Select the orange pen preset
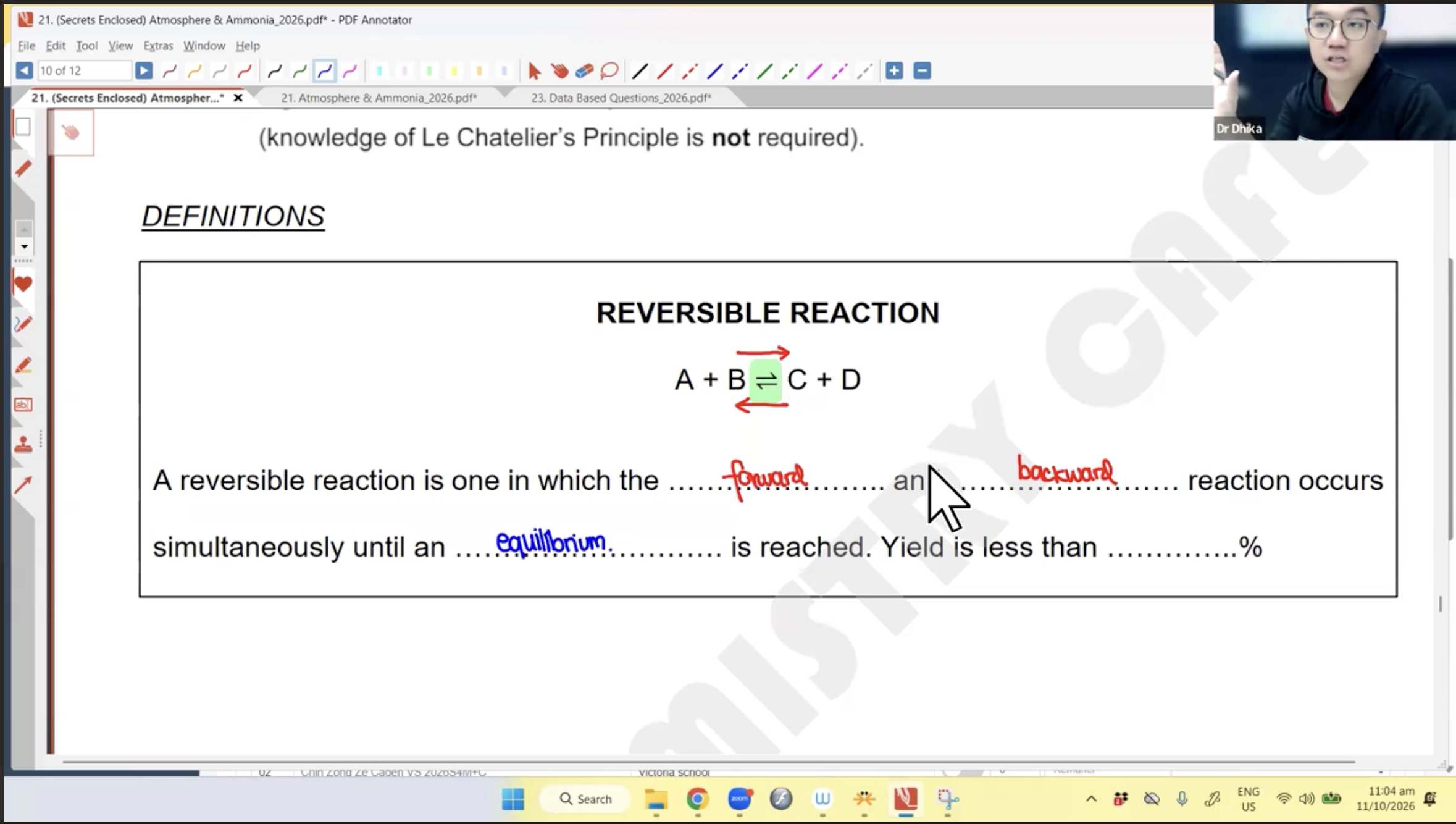The width and height of the screenshot is (1456, 824). [195, 71]
